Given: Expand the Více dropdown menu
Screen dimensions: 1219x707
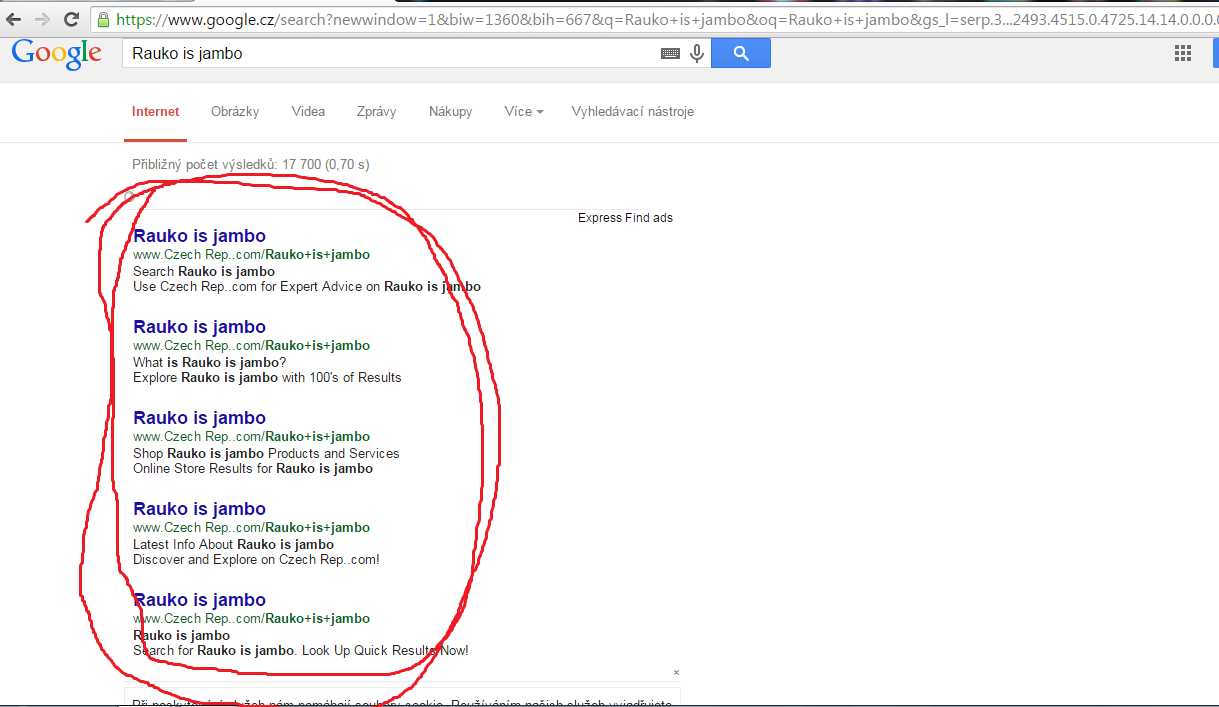Looking at the screenshot, I should (x=524, y=112).
